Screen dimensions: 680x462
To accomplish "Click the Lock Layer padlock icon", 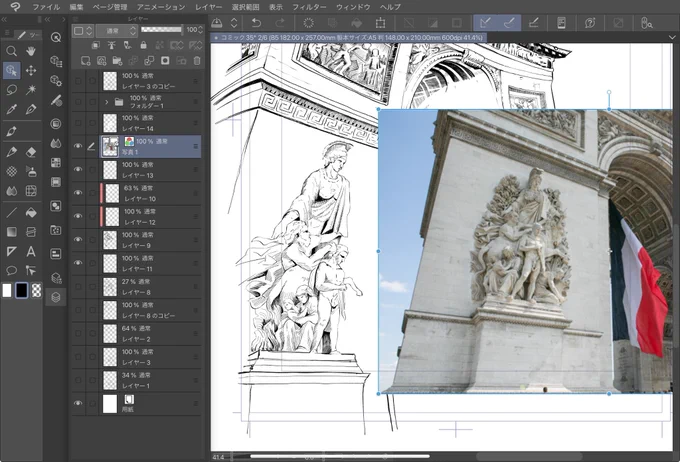I will [x=143, y=45].
